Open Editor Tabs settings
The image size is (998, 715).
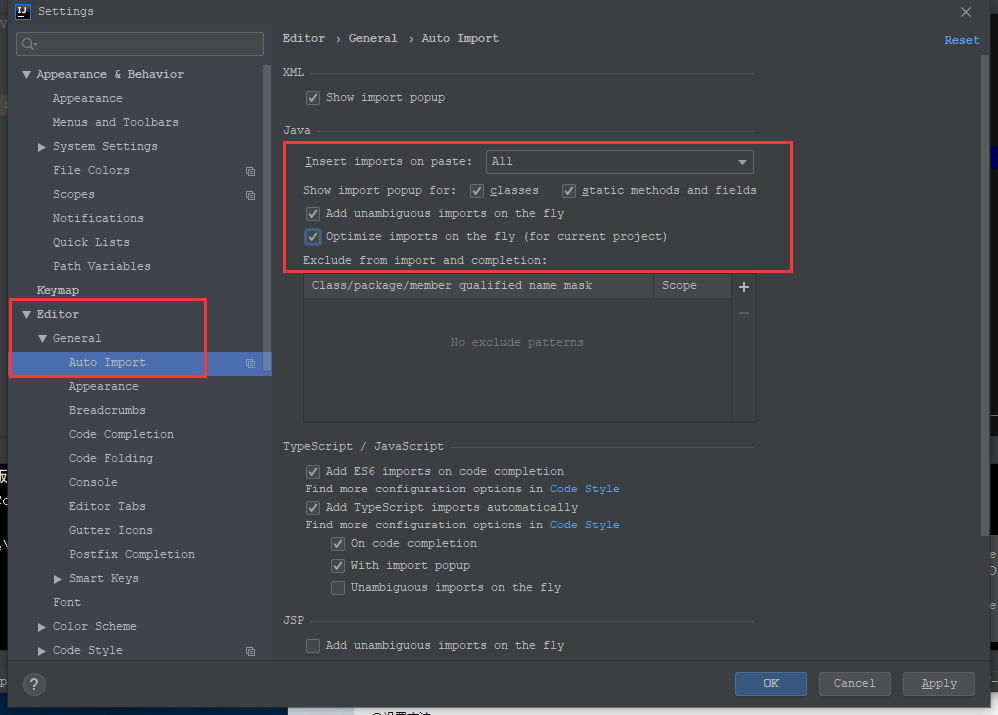pyautogui.click(x=107, y=506)
